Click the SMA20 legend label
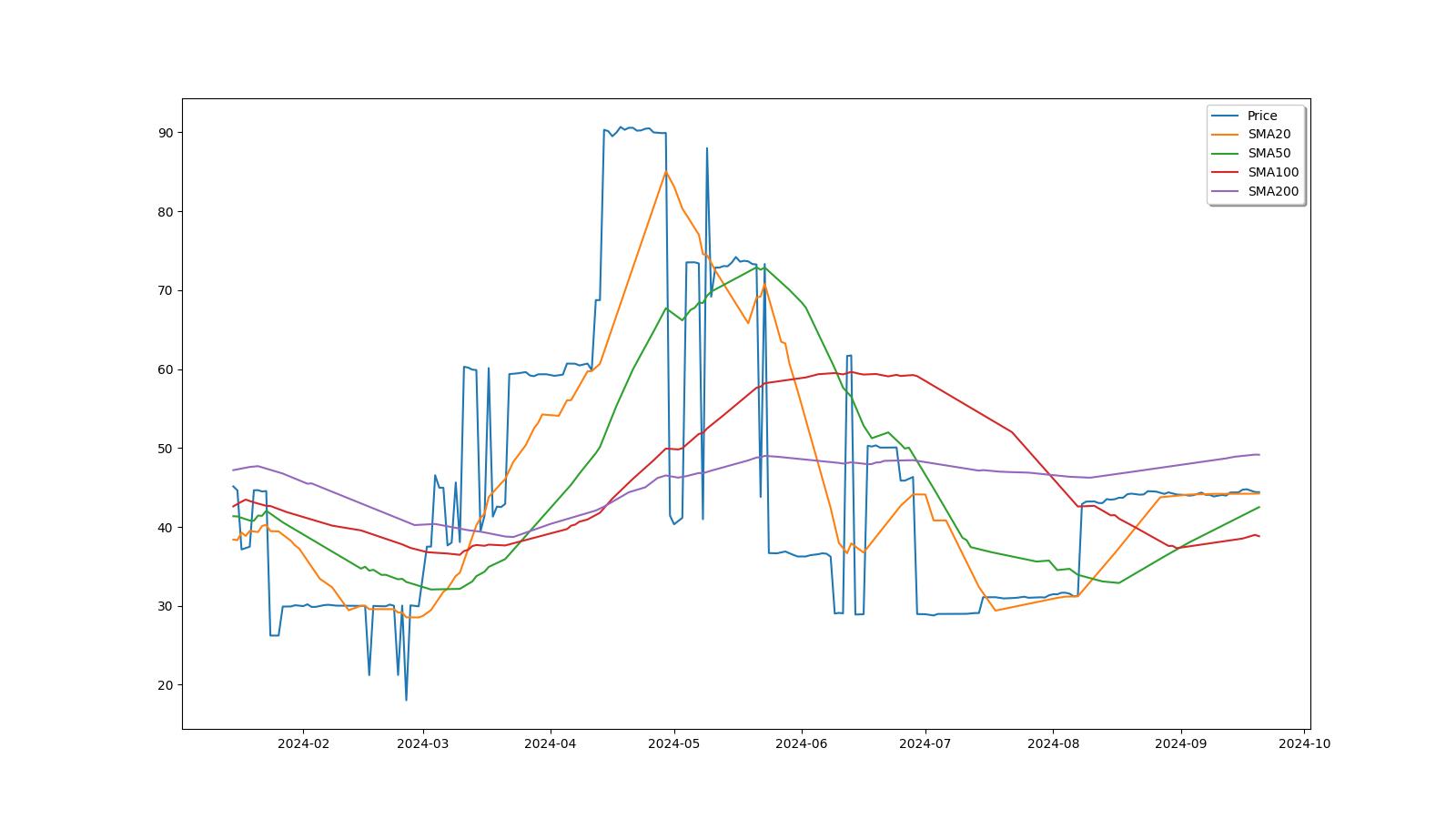 [x=1269, y=135]
